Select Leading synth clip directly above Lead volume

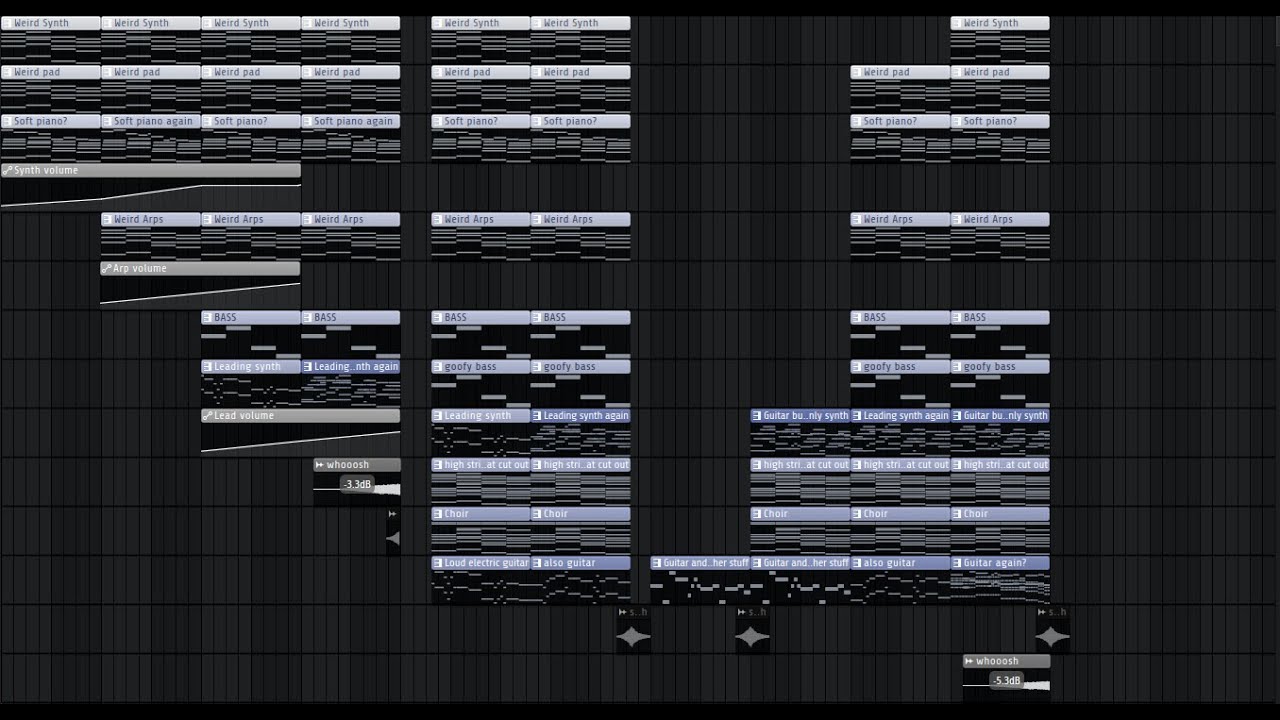click(x=251, y=382)
